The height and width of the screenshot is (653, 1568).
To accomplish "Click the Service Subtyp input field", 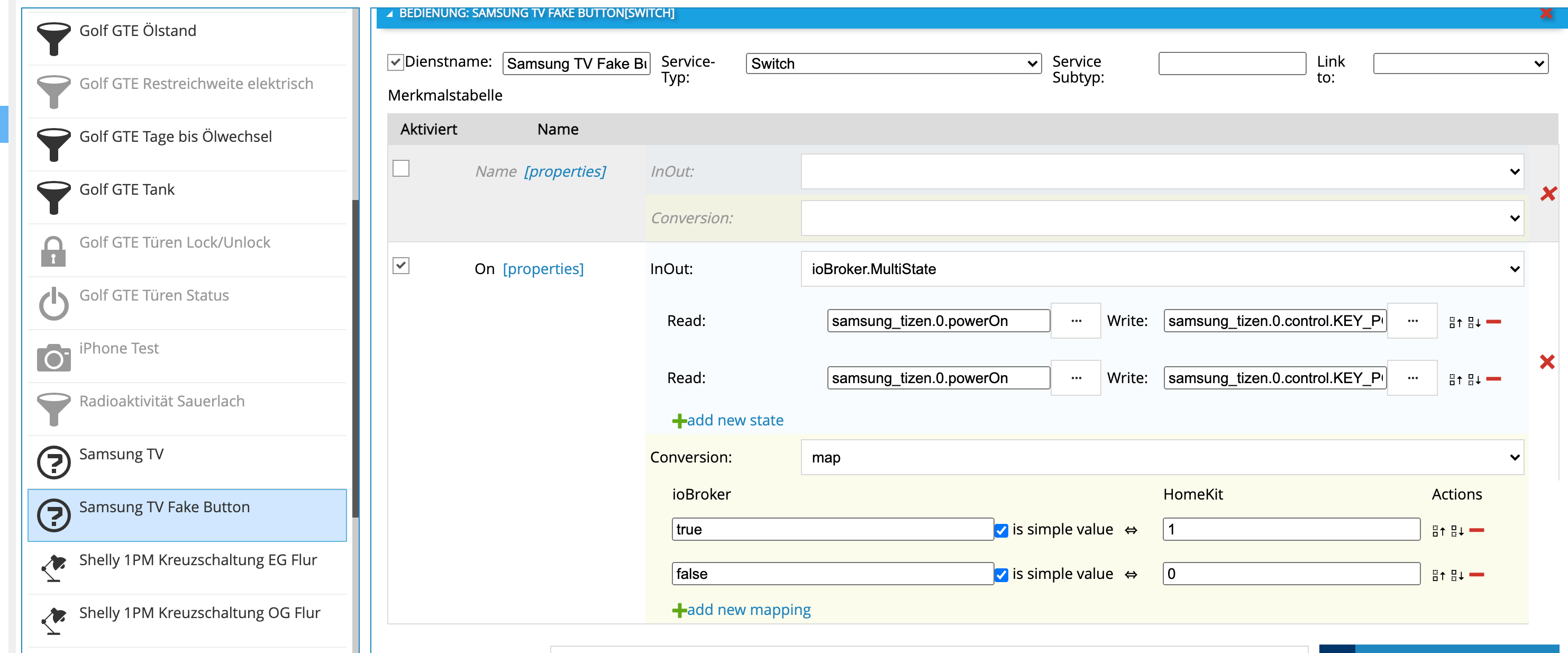I will tap(1232, 64).
